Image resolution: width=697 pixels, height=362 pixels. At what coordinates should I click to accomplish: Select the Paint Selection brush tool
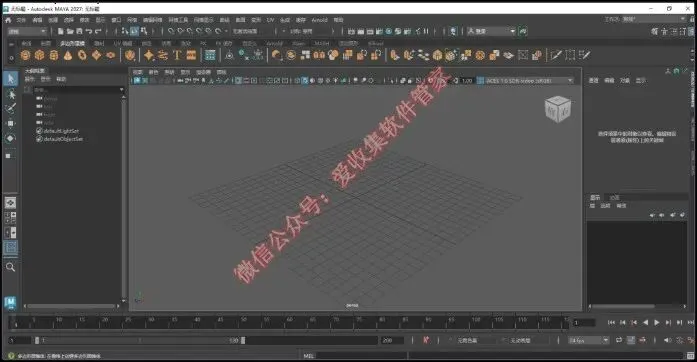pos(11,108)
